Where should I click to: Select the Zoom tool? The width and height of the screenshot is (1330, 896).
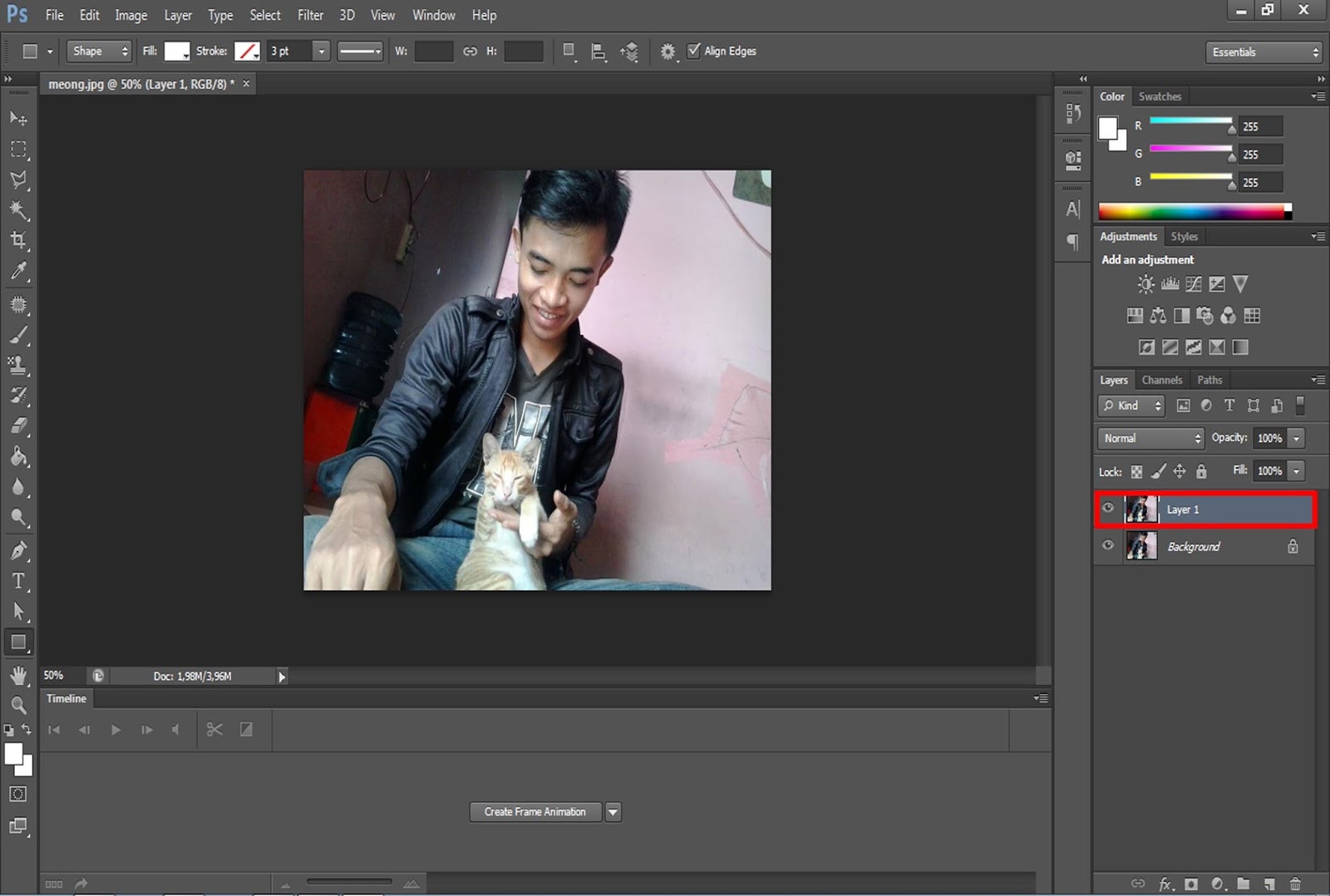pos(18,705)
